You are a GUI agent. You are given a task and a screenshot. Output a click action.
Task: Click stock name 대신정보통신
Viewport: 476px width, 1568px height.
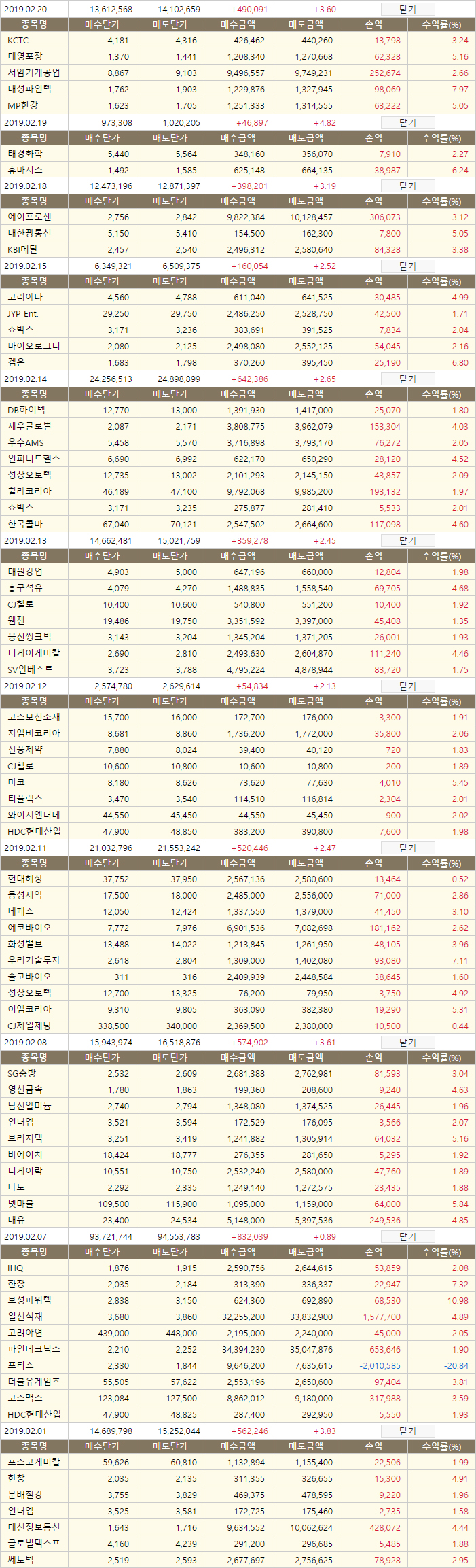[x=33, y=1527]
